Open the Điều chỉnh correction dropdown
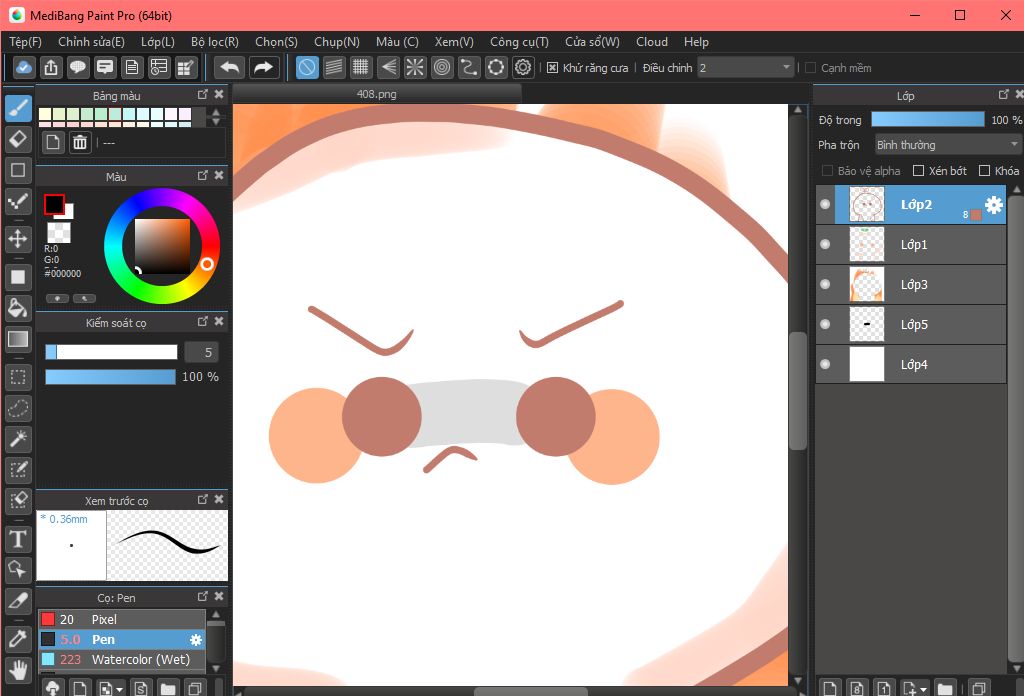 [745, 68]
